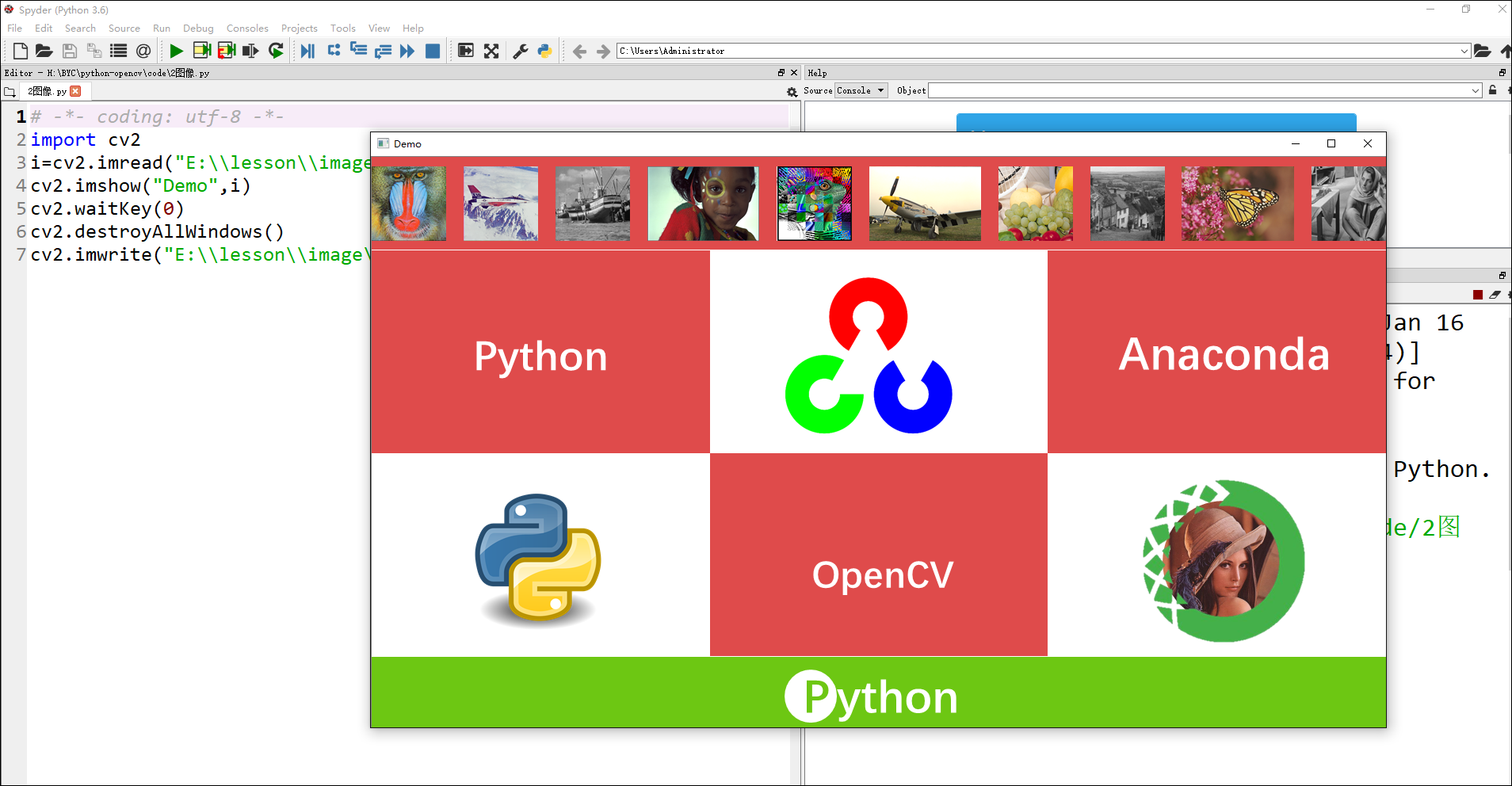
Task: Open file using the folder toolbar icon
Action: pos(44,51)
